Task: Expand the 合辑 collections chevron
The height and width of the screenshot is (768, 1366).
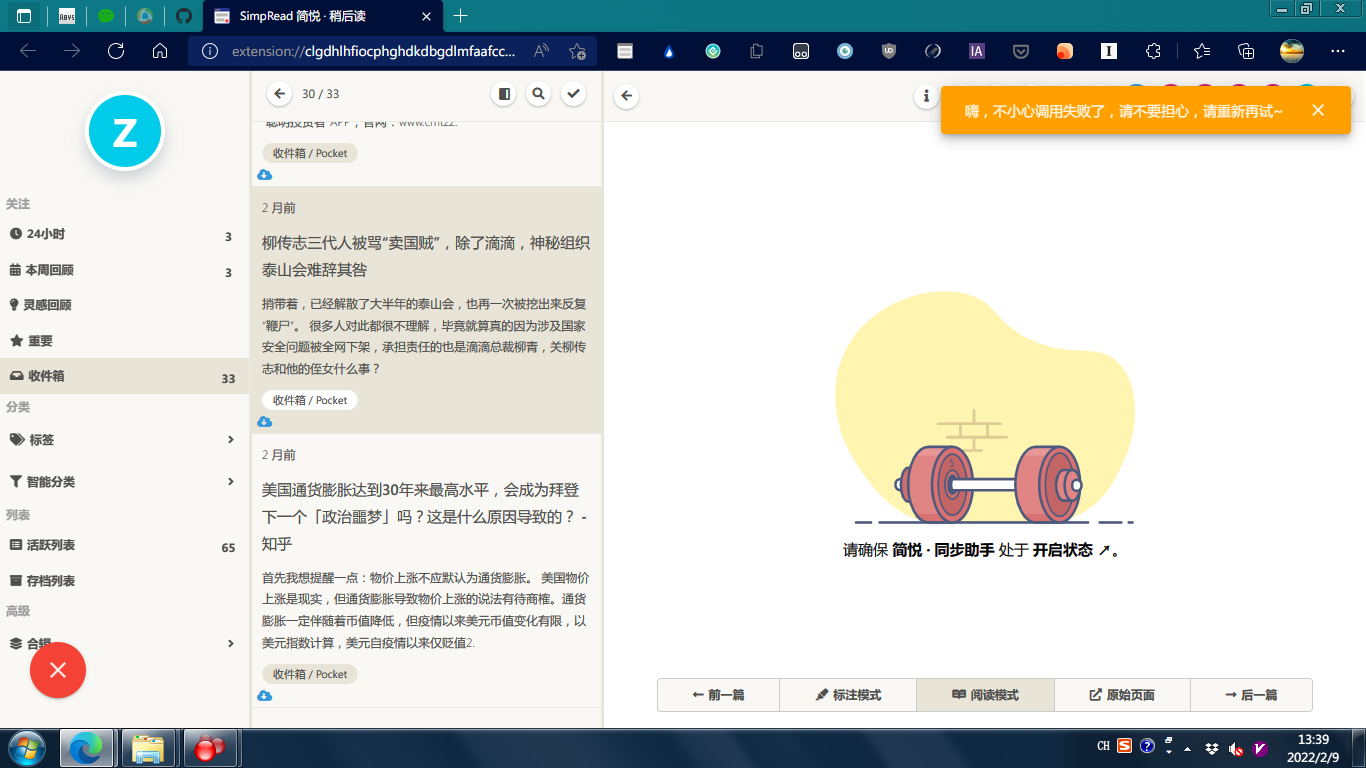Action: pyautogui.click(x=231, y=644)
